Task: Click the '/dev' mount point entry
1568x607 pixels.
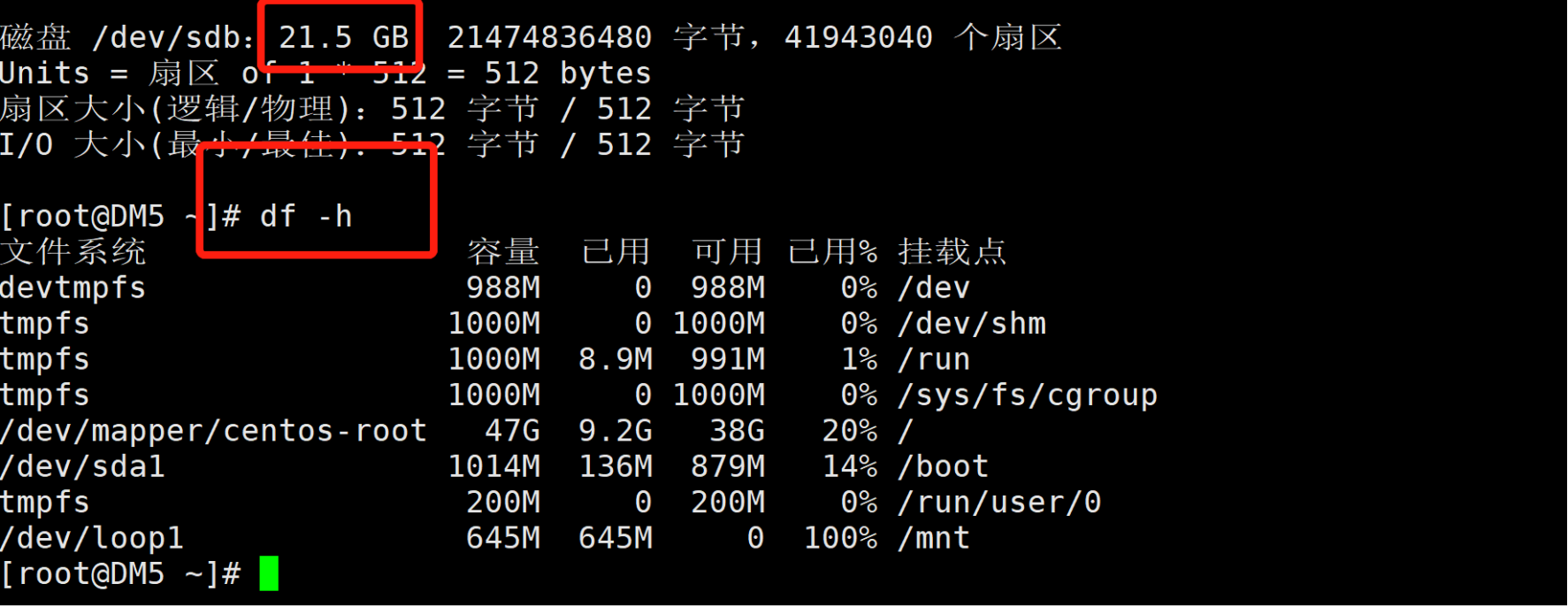Action: (934, 288)
